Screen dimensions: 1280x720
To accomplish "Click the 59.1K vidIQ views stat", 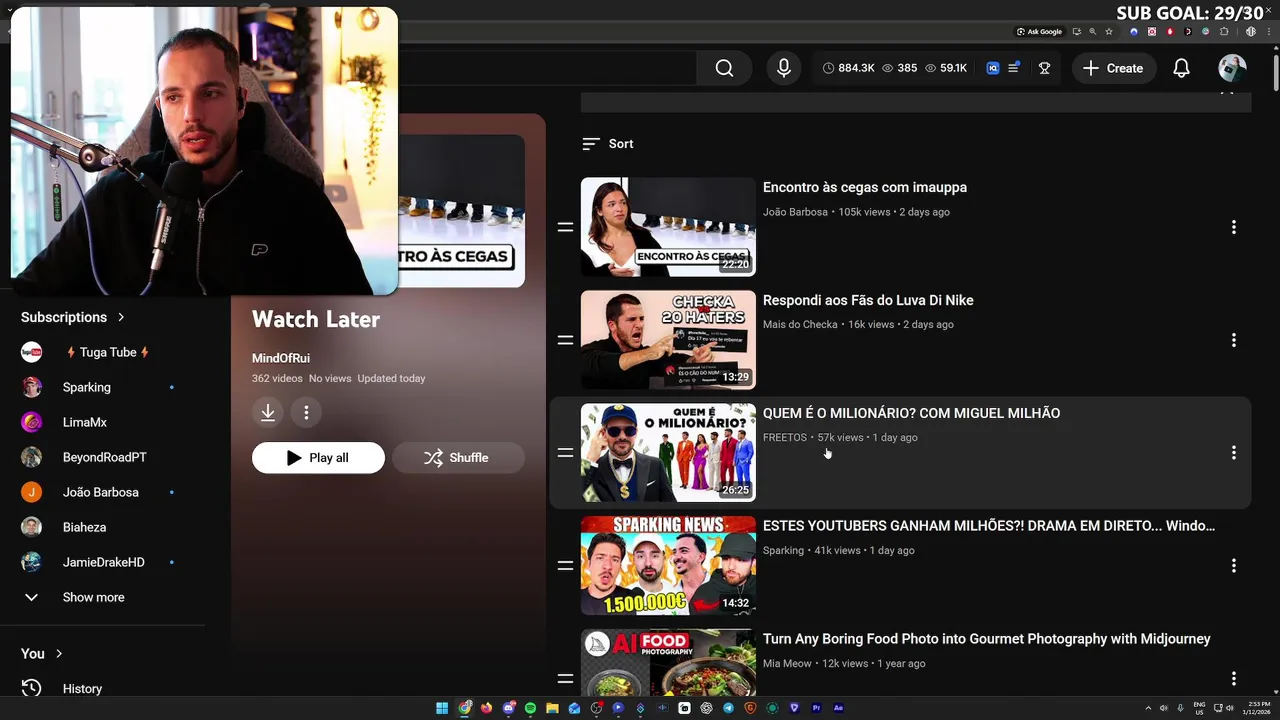I will (946, 68).
